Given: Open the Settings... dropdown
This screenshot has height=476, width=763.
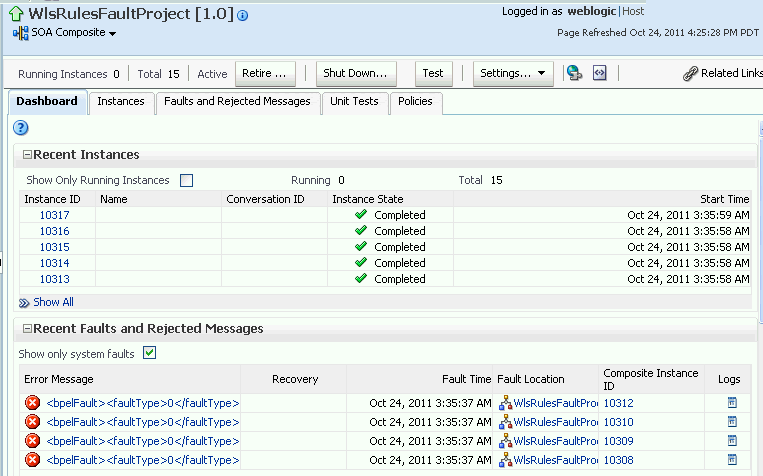Looking at the screenshot, I should coord(513,73).
